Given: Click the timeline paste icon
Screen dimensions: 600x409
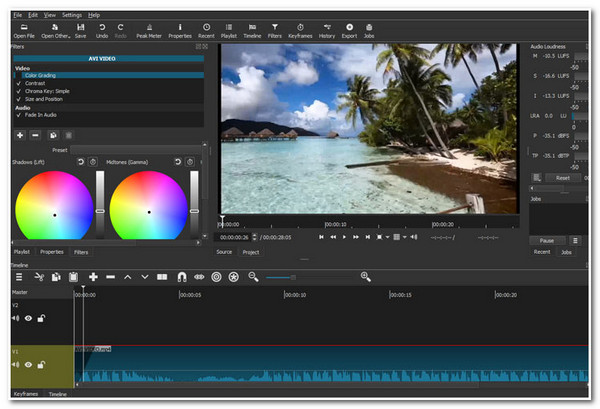Looking at the screenshot, I should point(73,277).
